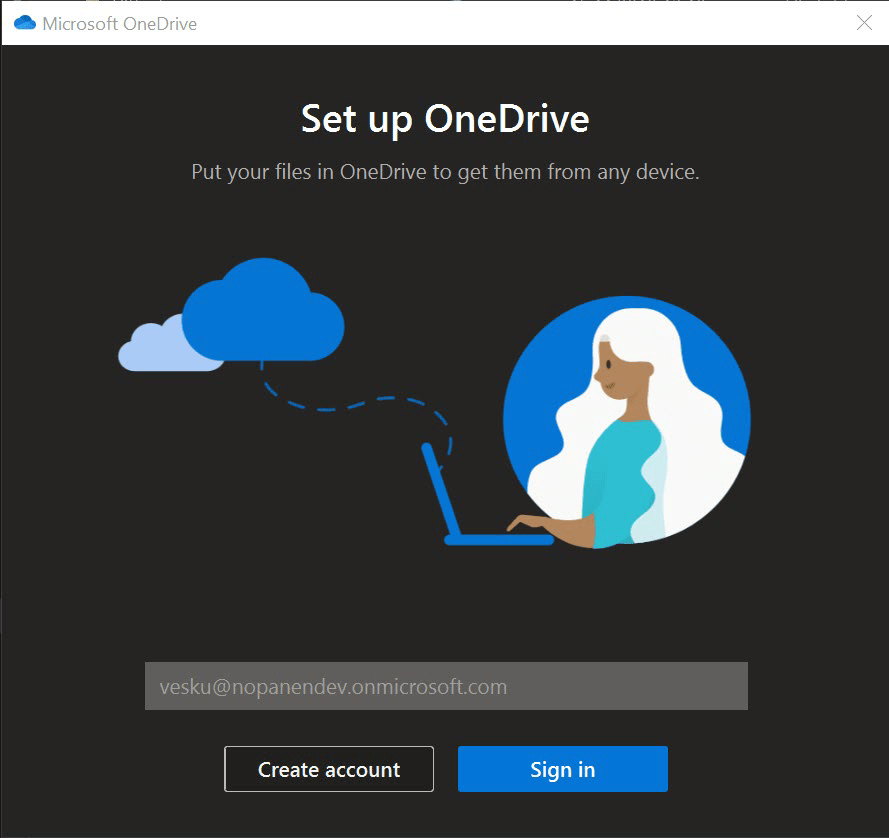The image size is (889, 838).
Task: Focus the email address input field
Action: pyautogui.click(x=446, y=686)
